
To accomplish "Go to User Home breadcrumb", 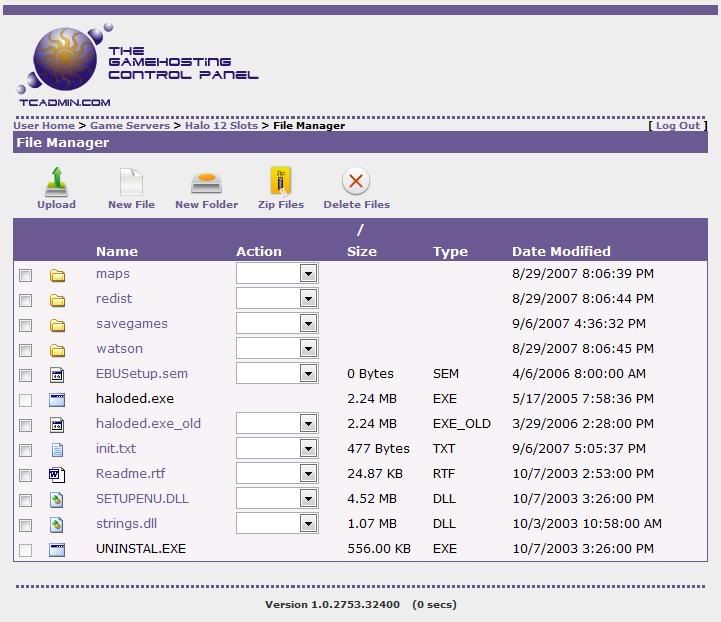I will [x=44, y=126].
